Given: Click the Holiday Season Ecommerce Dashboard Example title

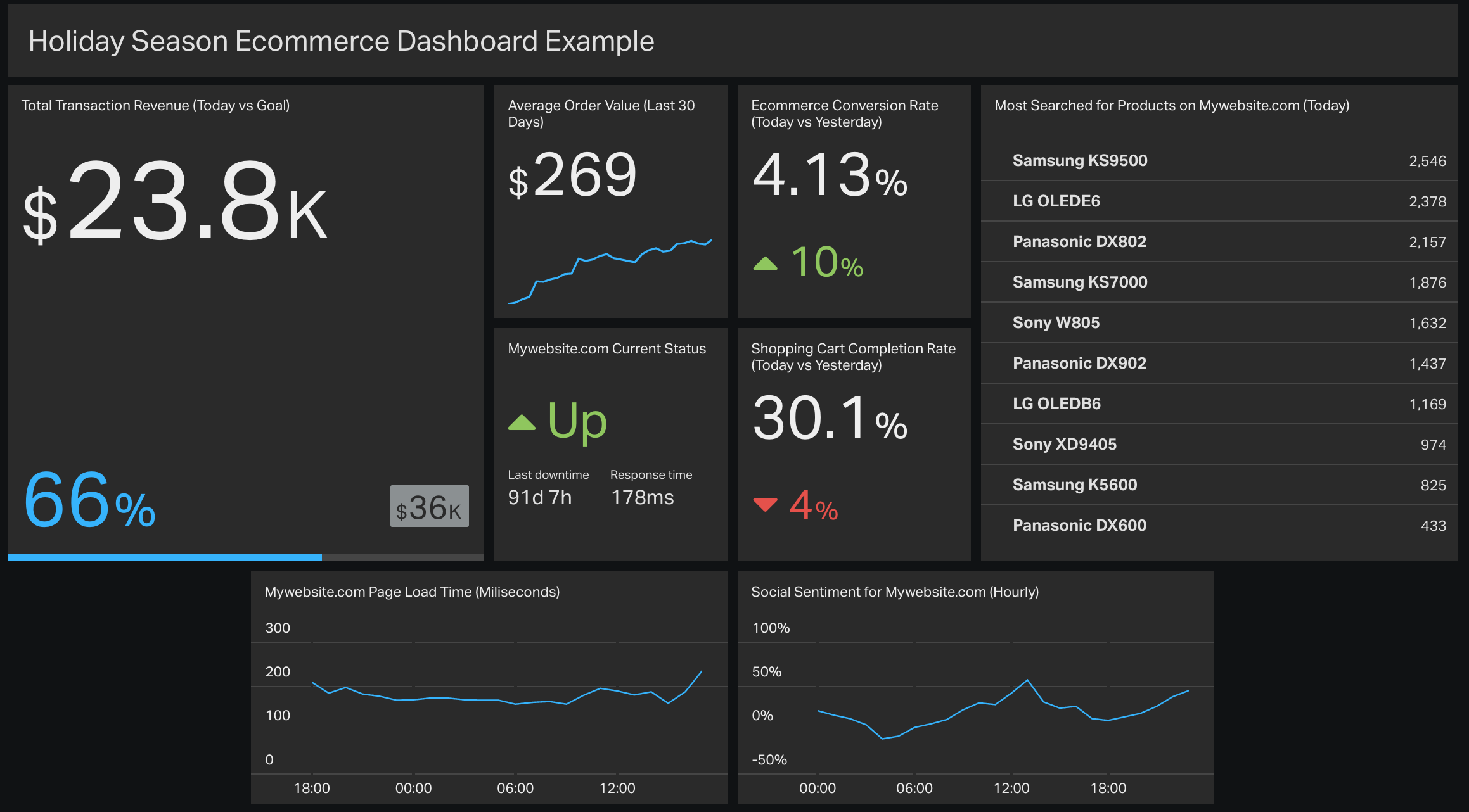Looking at the screenshot, I should click(341, 42).
